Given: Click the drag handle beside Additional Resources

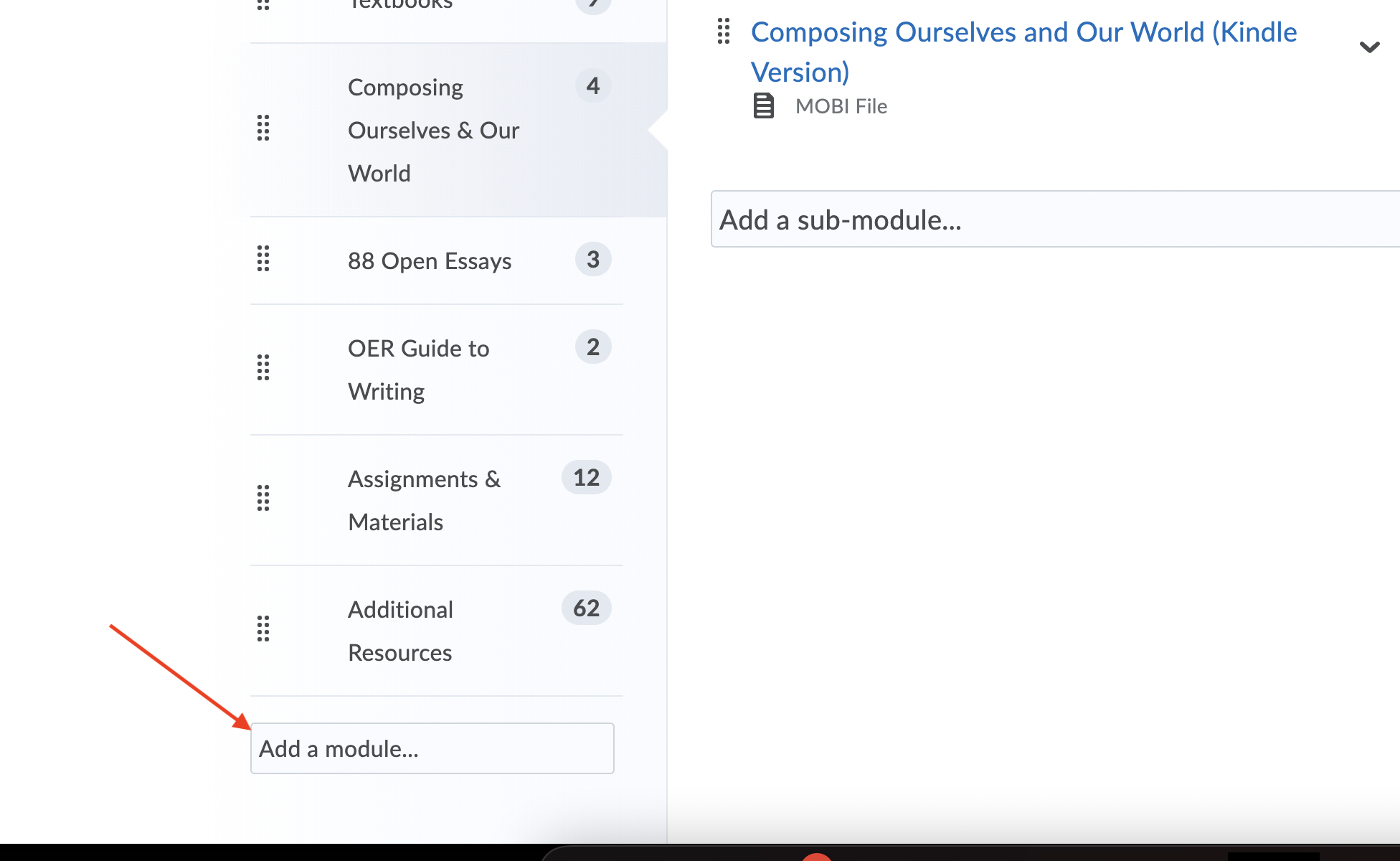Looking at the screenshot, I should (263, 629).
